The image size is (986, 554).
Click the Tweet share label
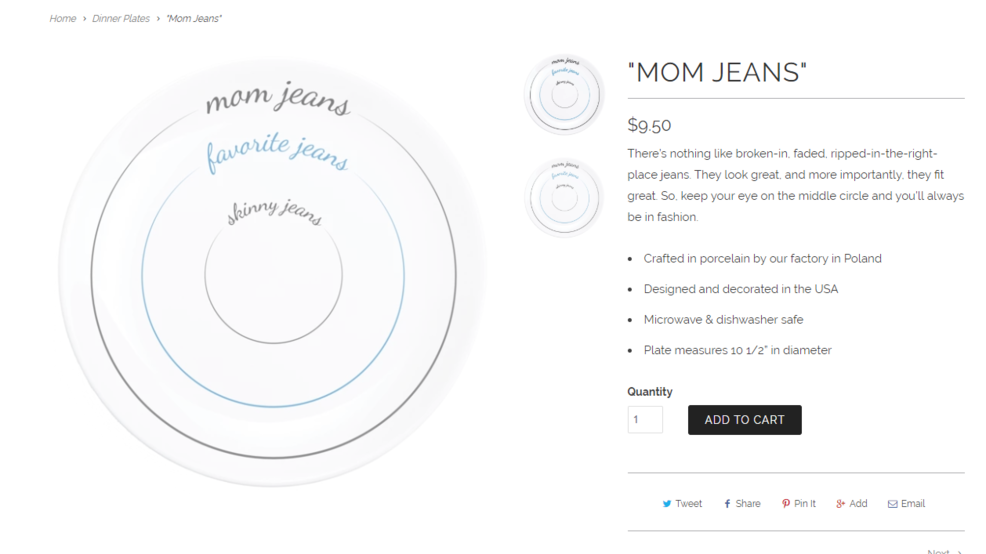689,504
